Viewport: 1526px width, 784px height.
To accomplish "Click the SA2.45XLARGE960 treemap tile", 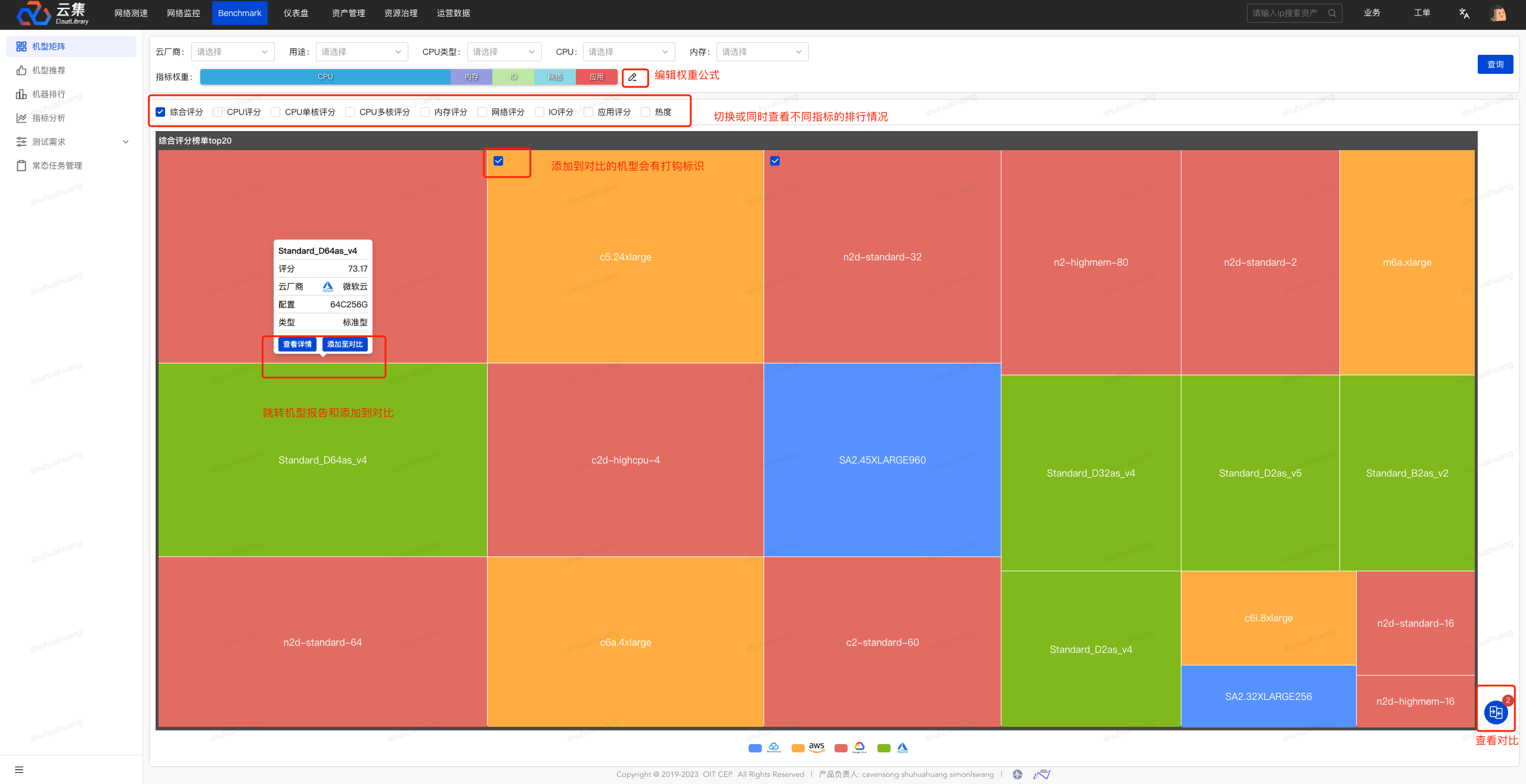I will pos(882,460).
